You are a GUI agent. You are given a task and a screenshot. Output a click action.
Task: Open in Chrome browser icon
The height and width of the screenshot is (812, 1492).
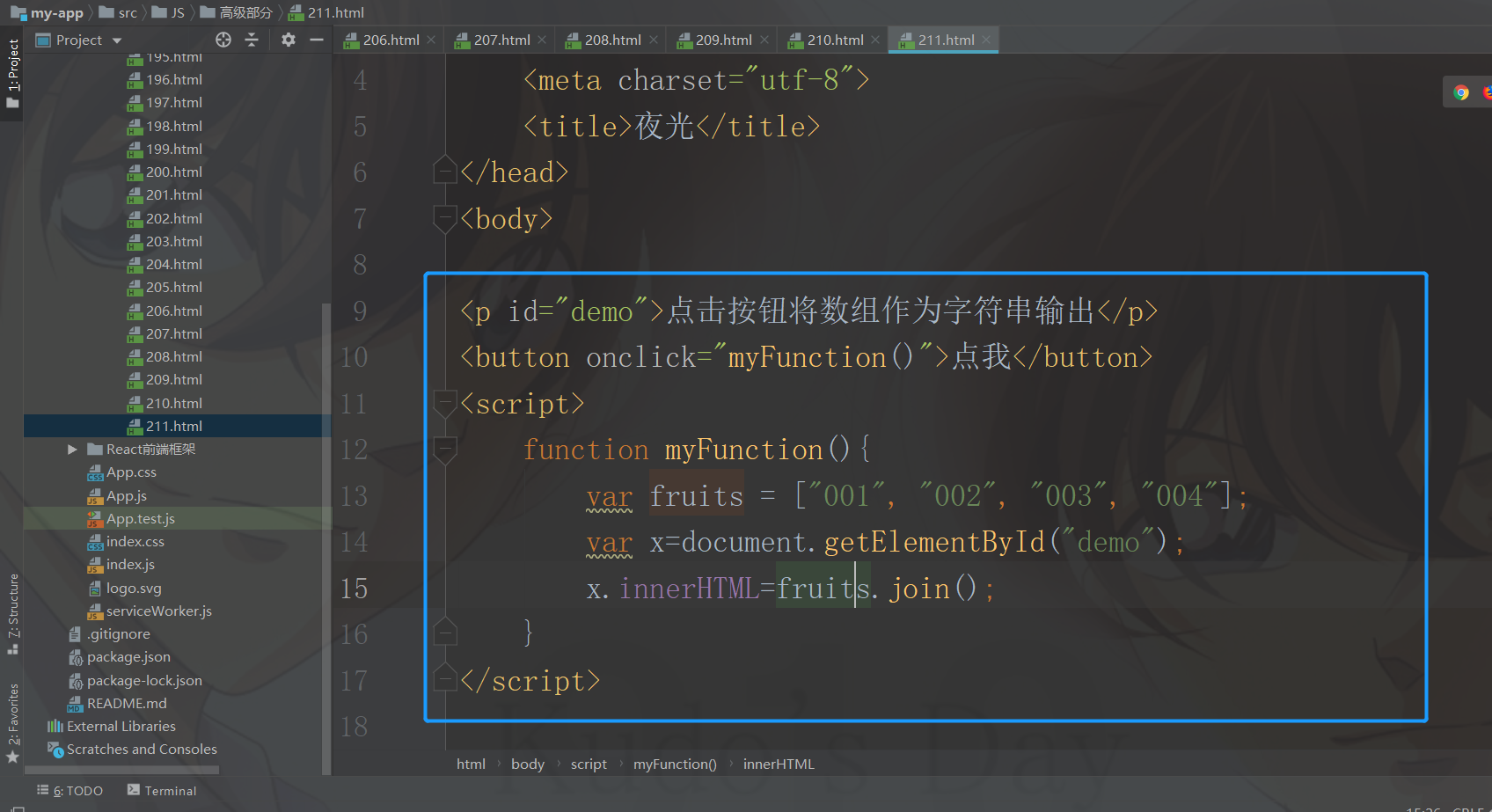click(x=1461, y=92)
